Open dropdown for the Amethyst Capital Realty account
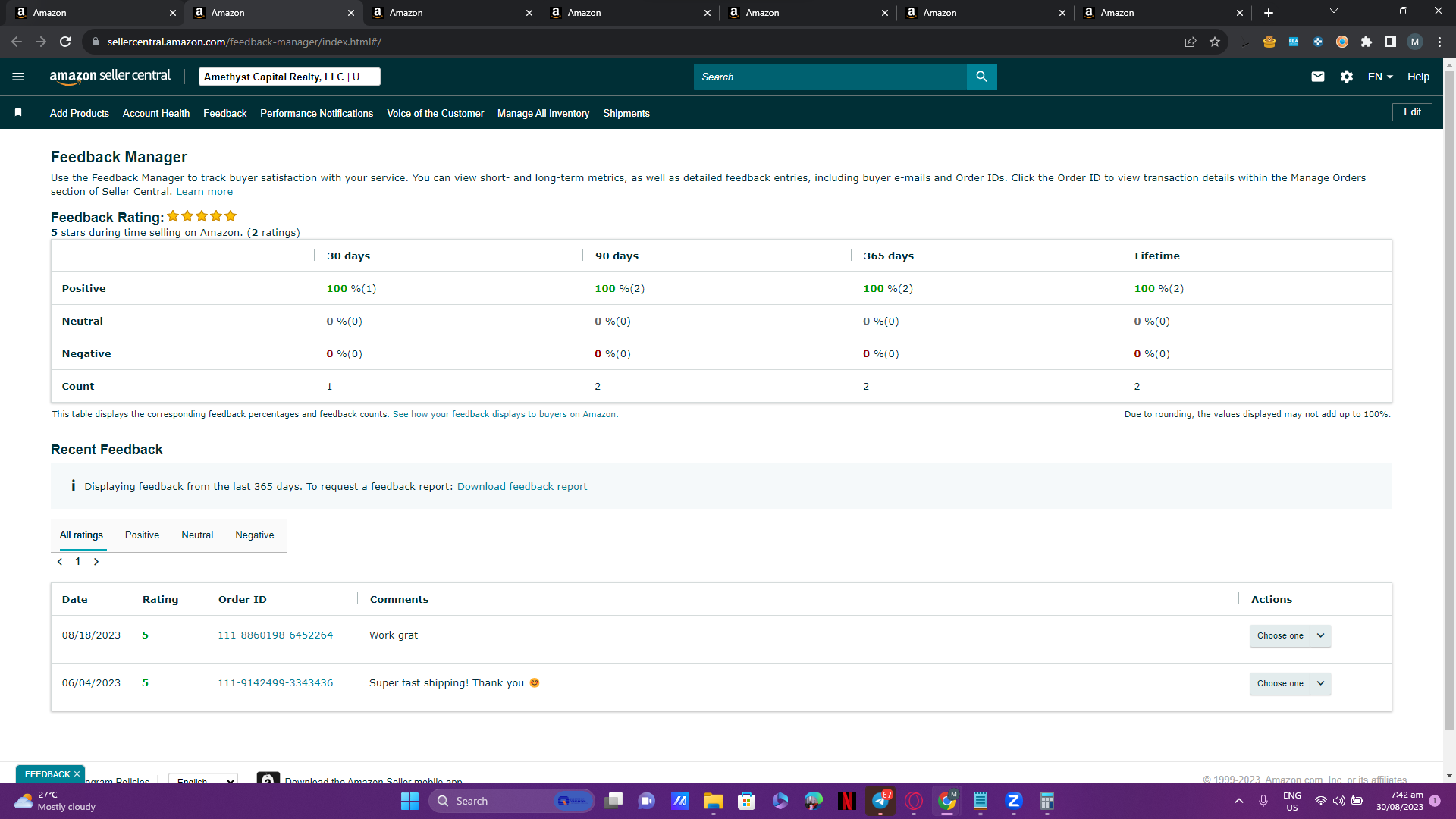Viewport: 1456px width, 819px height. coord(290,77)
